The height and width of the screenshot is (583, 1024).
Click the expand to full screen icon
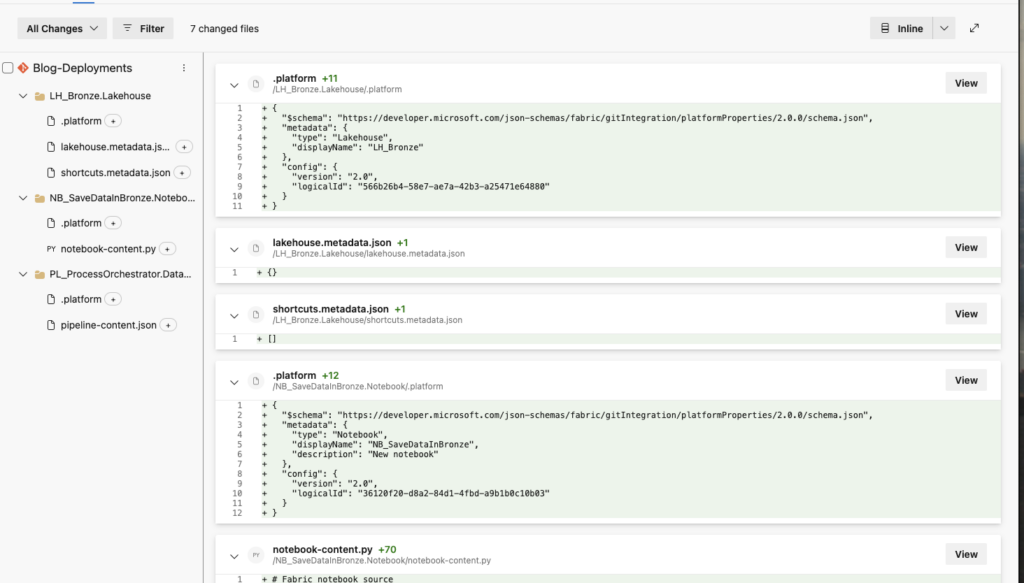[x=975, y=29]
